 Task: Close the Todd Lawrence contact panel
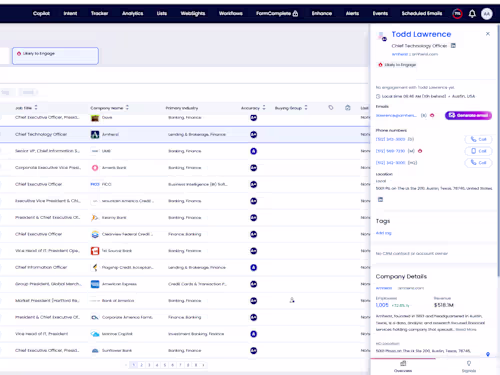pyautogui.click(x=488, y=34)
